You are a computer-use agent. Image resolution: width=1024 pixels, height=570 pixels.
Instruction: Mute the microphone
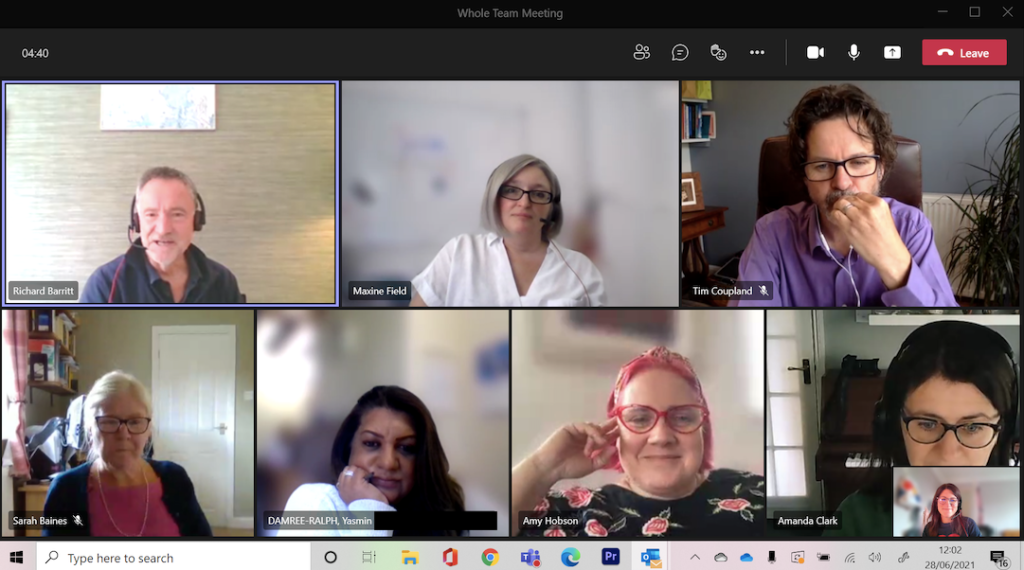coord(854,53)
